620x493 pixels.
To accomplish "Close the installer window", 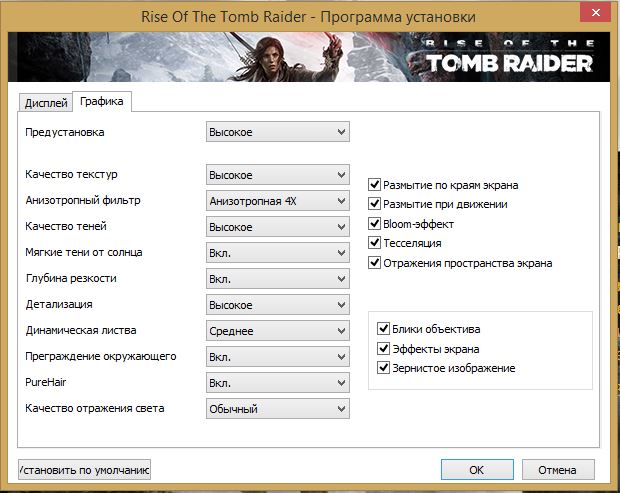I will 596,13.
